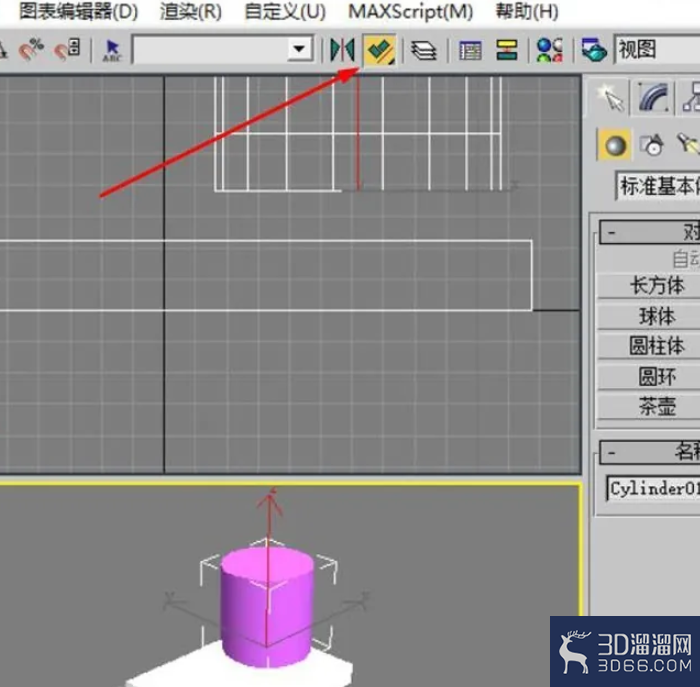Click the 圆柱体 button
The image size is (700, 687).
(x=649, y=347)
